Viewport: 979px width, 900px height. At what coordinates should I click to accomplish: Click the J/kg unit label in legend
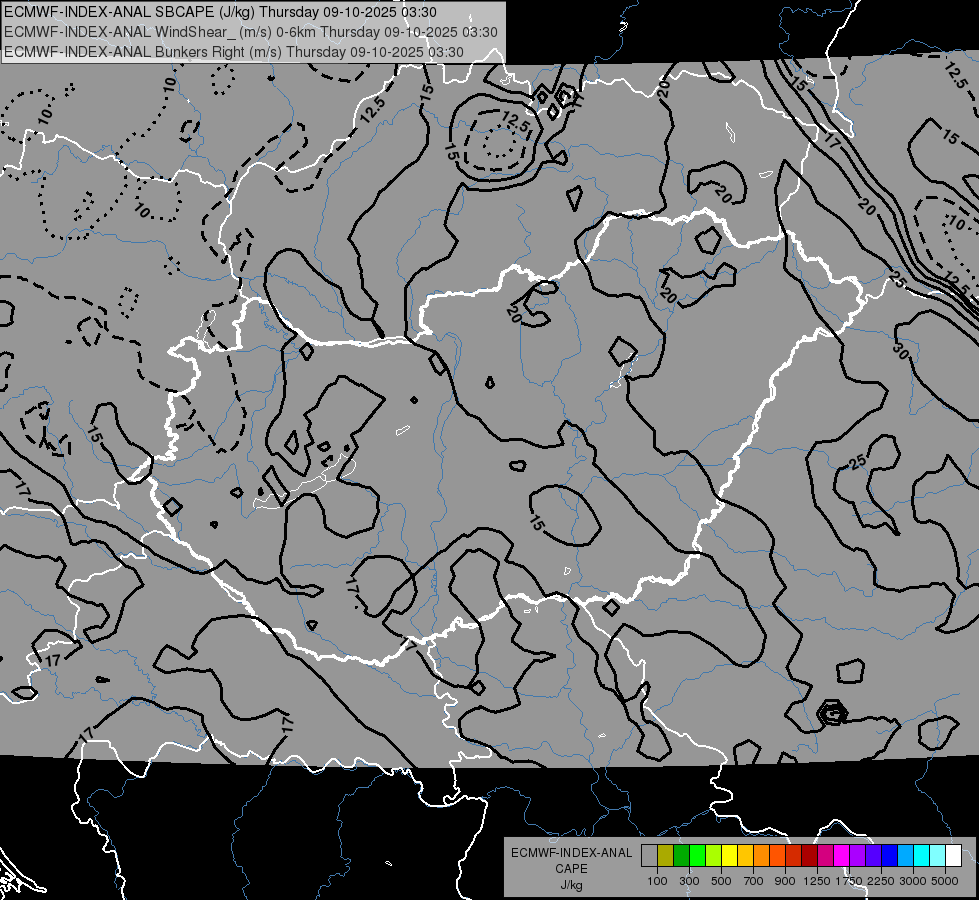pyautogui.click(x=571, y=885)
